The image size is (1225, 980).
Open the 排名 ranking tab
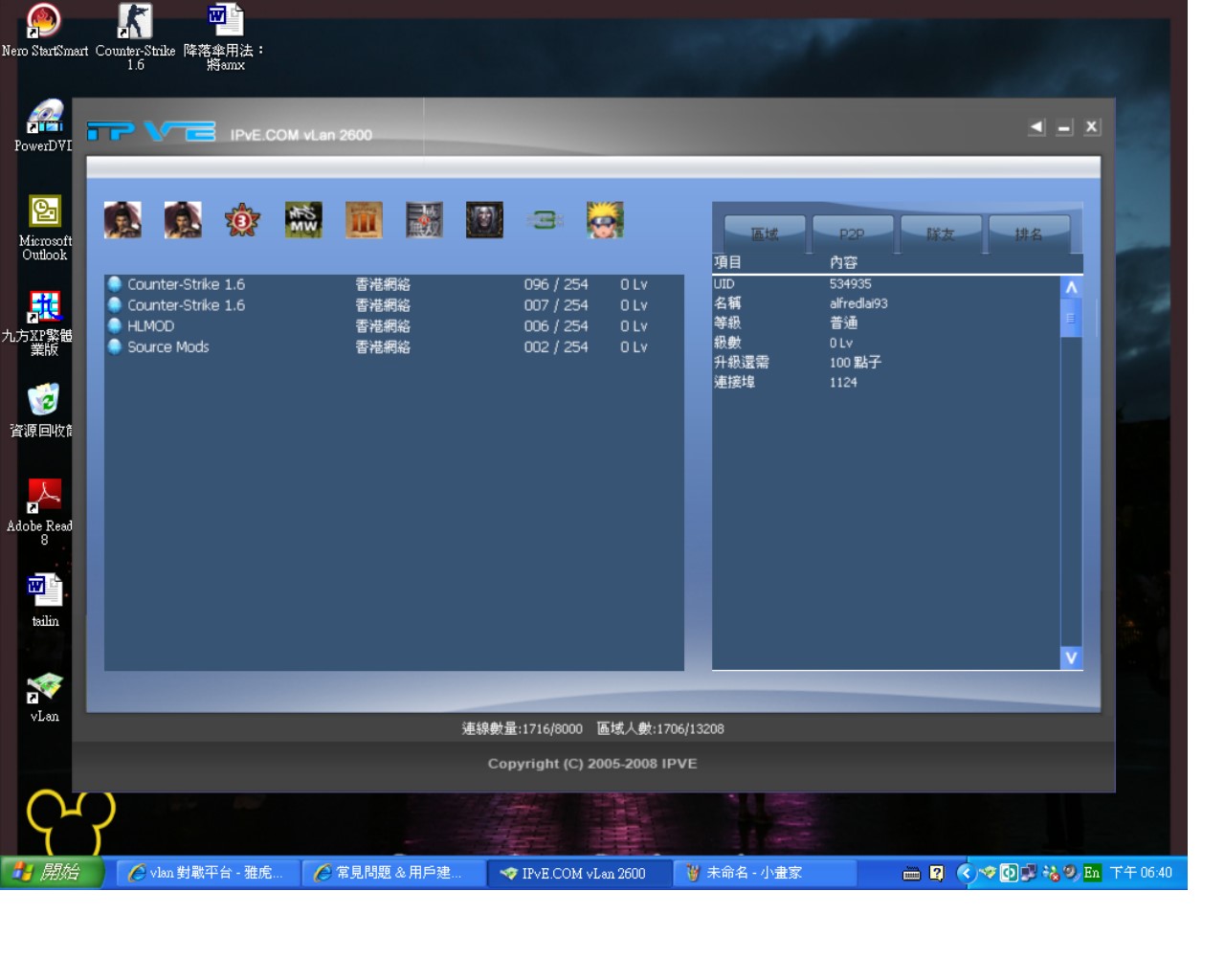[1029, 234]
